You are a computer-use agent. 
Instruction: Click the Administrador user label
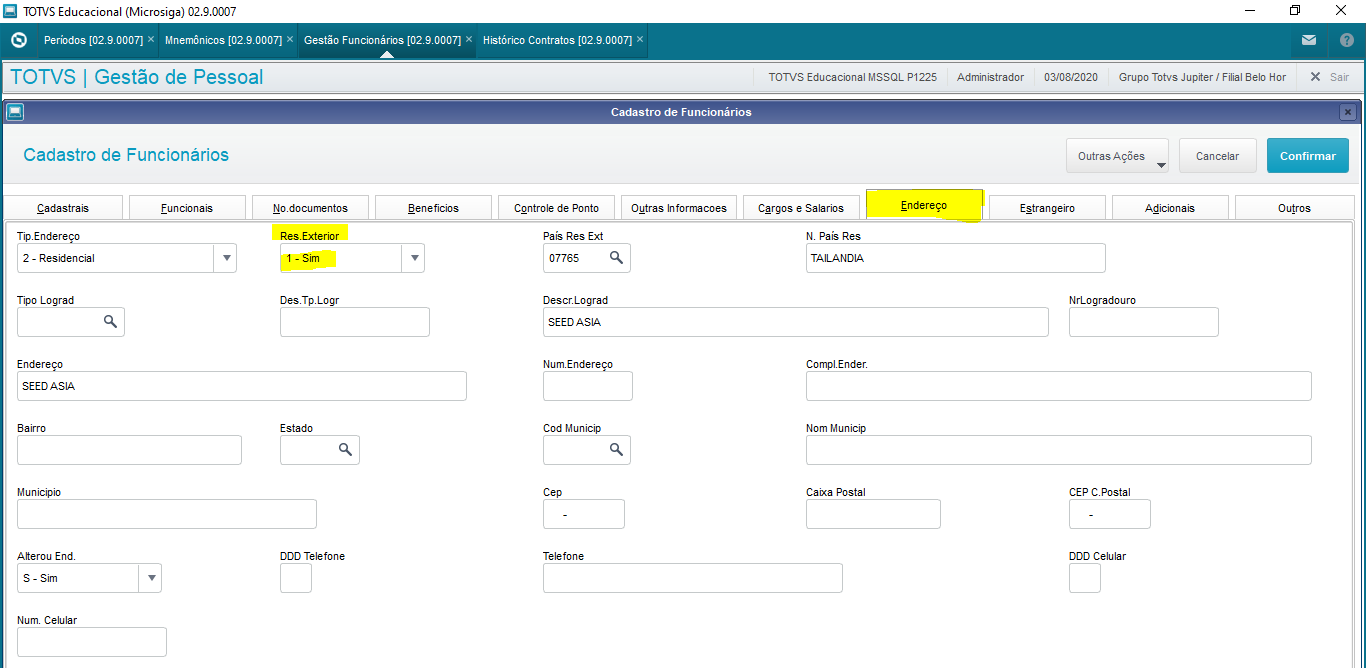click(x=990, y=77)
